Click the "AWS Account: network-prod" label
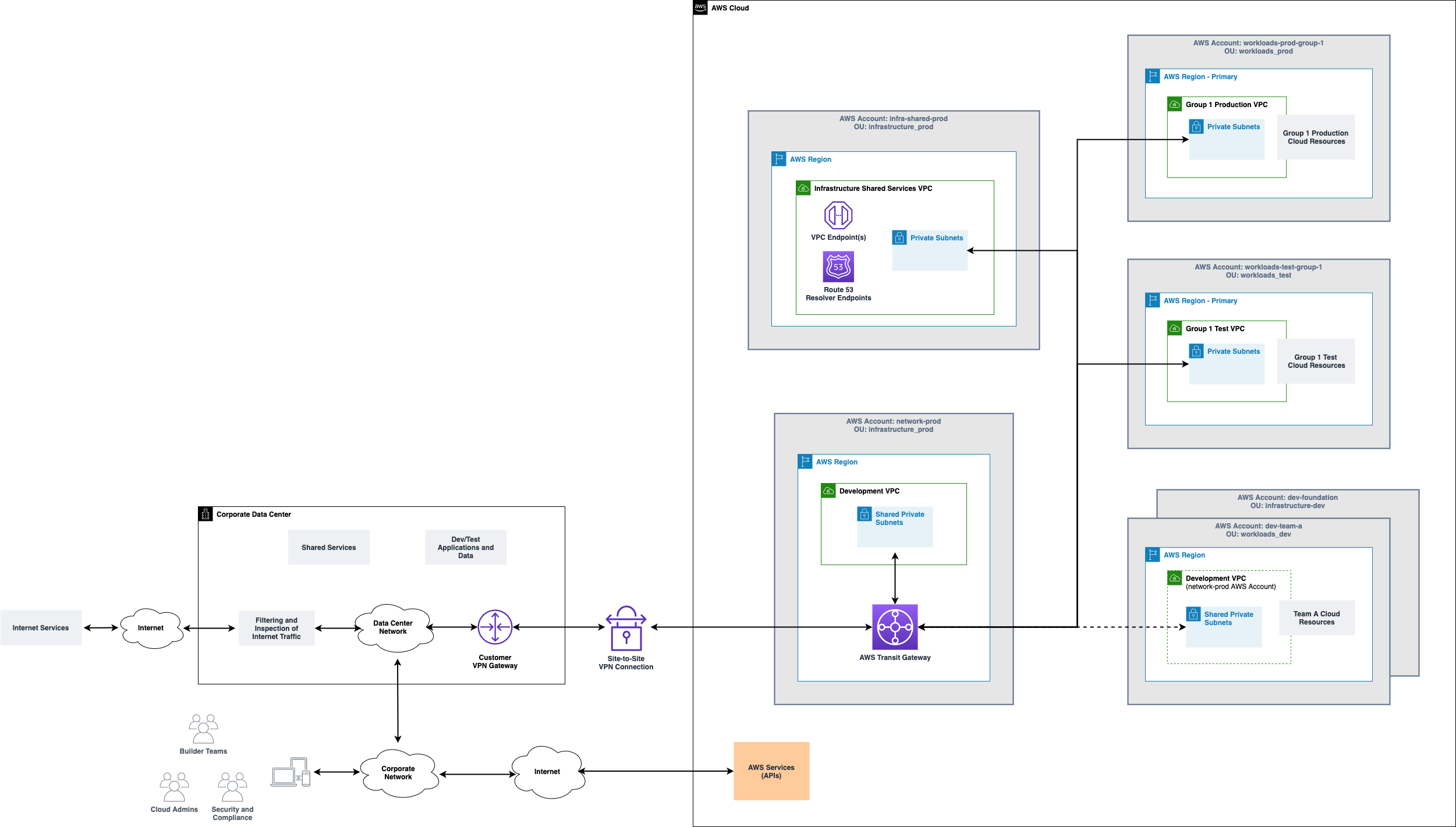Screen dimensions: 1456x827 (894, 421)
